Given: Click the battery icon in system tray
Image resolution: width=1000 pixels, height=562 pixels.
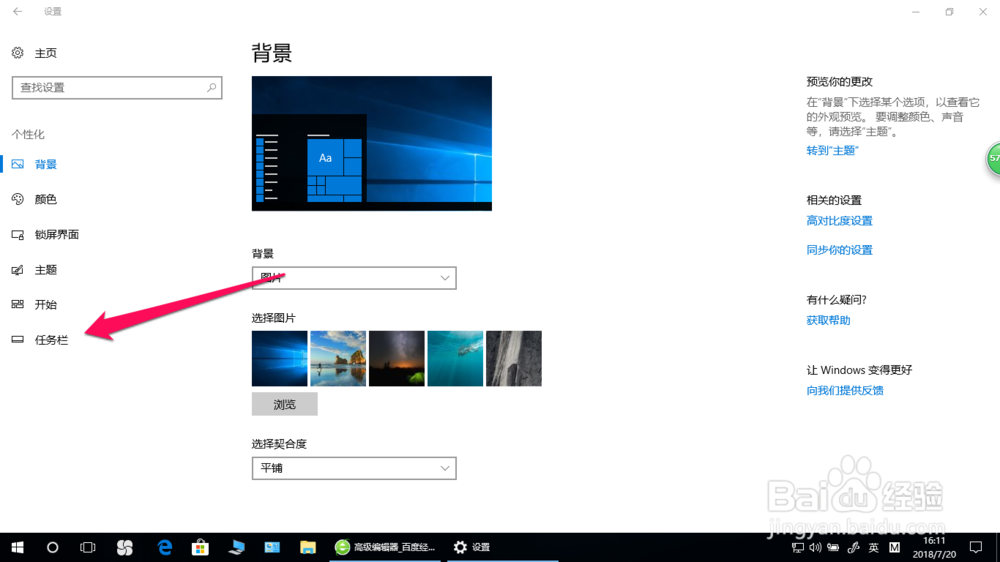Looking at the screenshot, I should [833, 547].
